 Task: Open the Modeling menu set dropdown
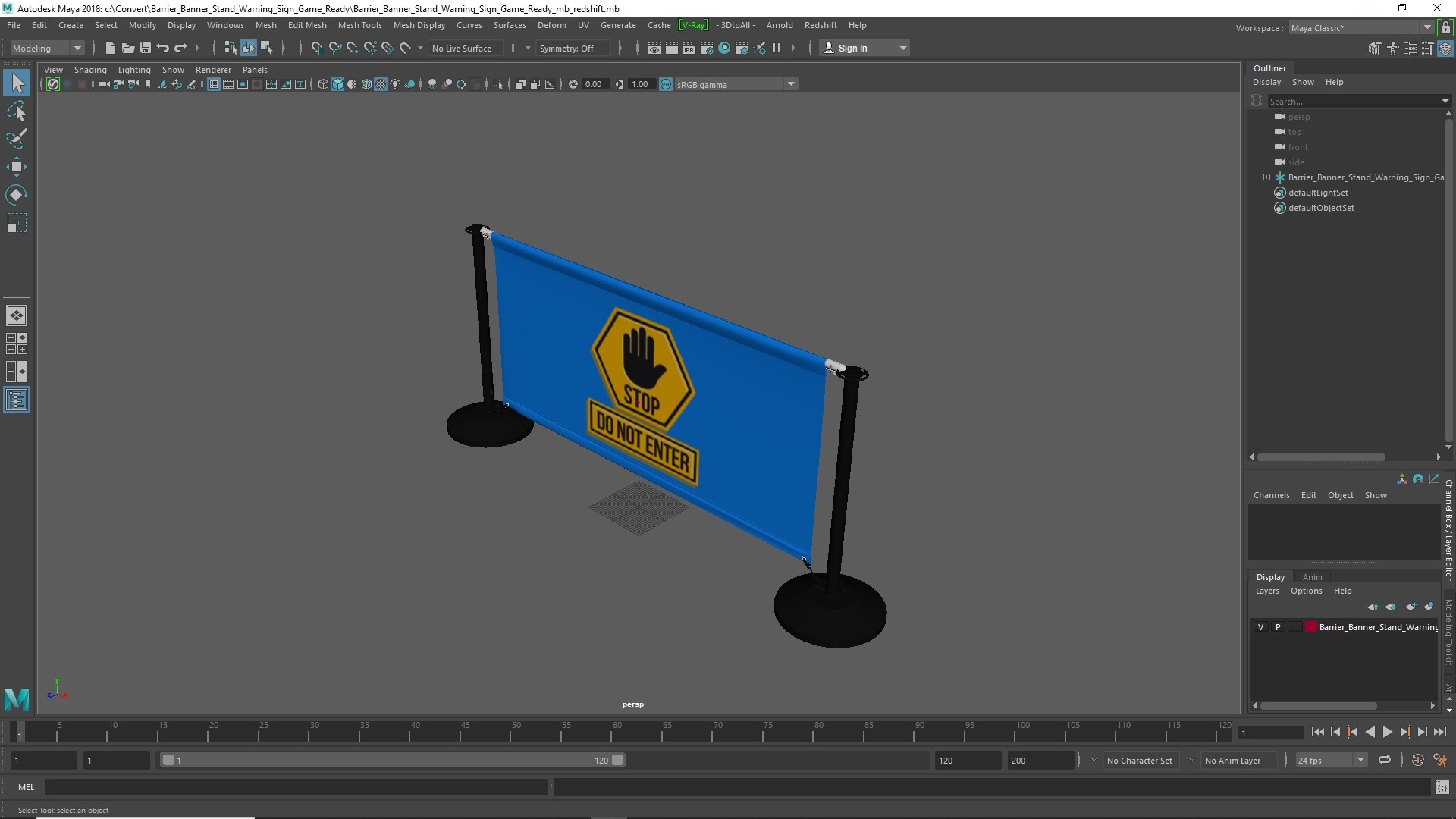tap(47, 48)
